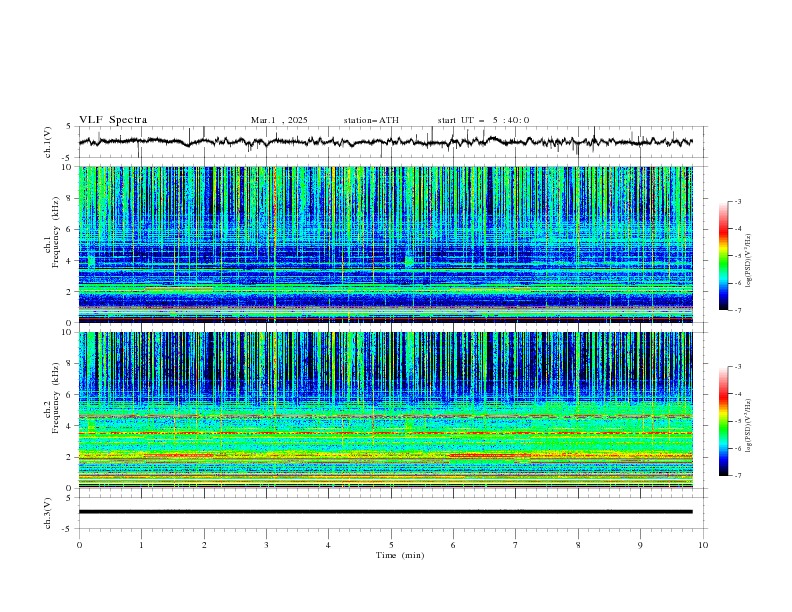
Task: Click the "station=ATH" header label
Action: (x=371, y=120)
